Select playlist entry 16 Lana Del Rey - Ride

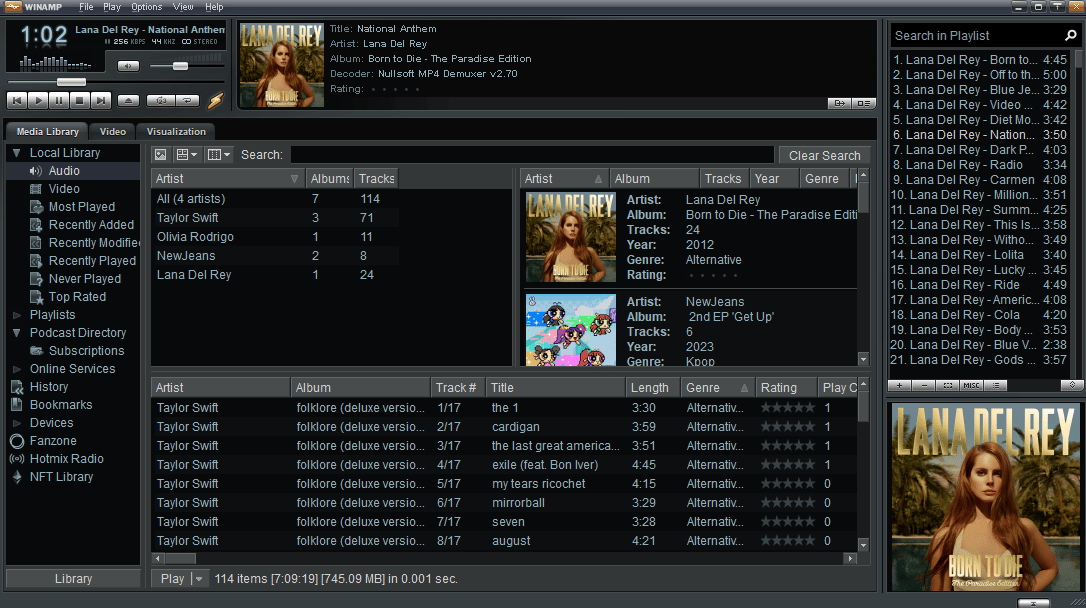[x=979, y=285]
